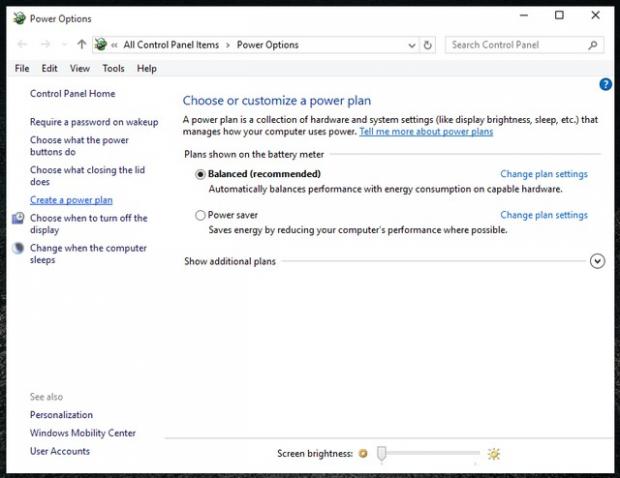This screenshot has width=620, height=478.
Task: Click the Power Options title bar icon
Action: [x=19, y=18]
